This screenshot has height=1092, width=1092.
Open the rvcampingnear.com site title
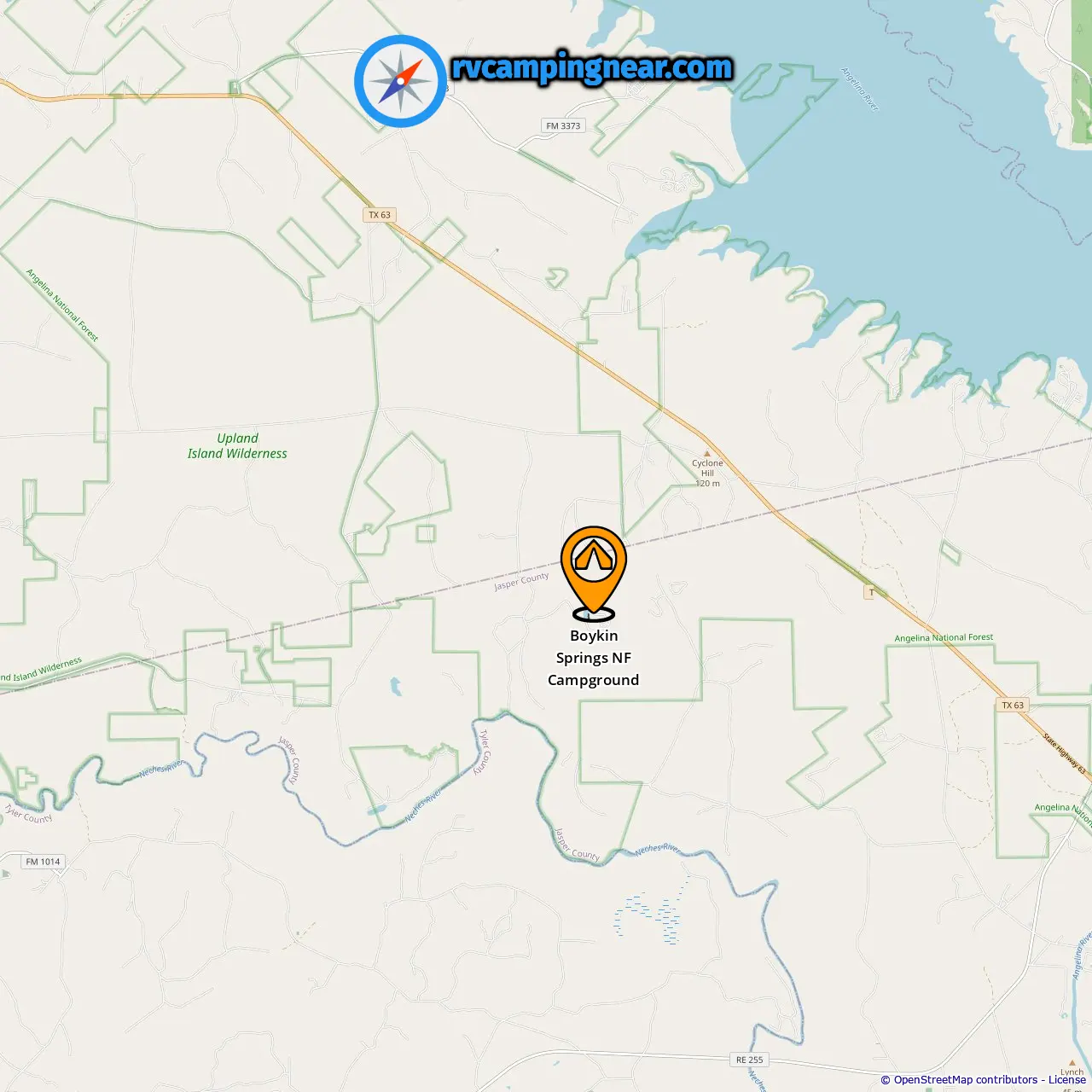[x=592, y=67]
